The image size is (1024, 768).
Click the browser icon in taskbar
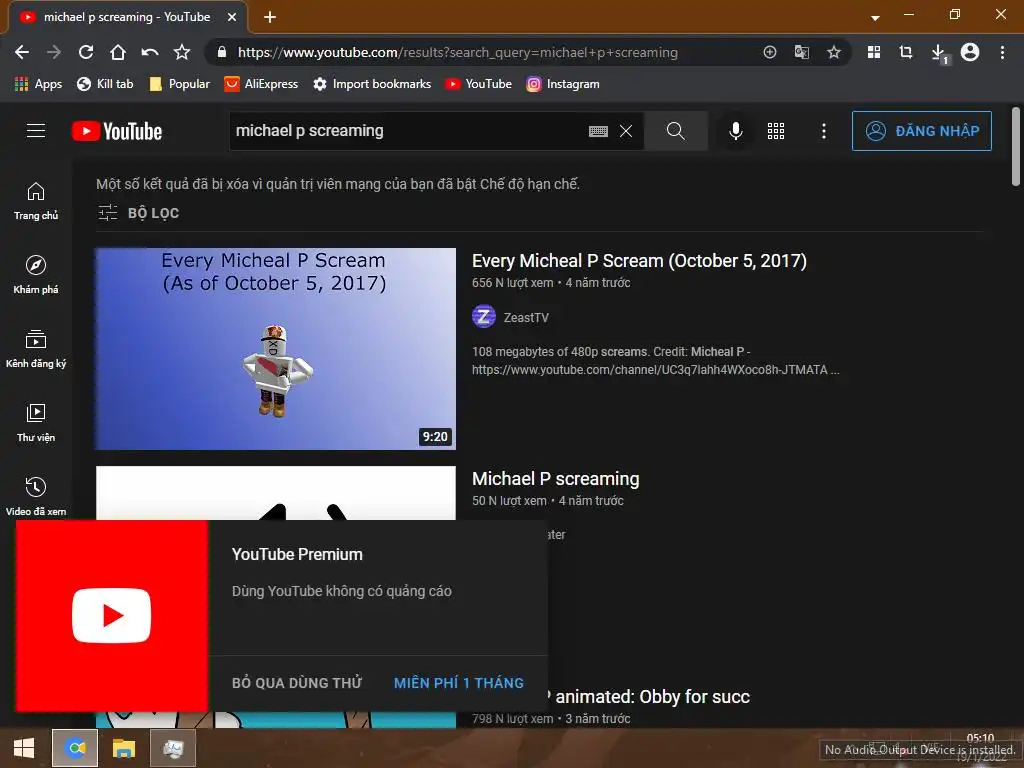tap(75, 748)
